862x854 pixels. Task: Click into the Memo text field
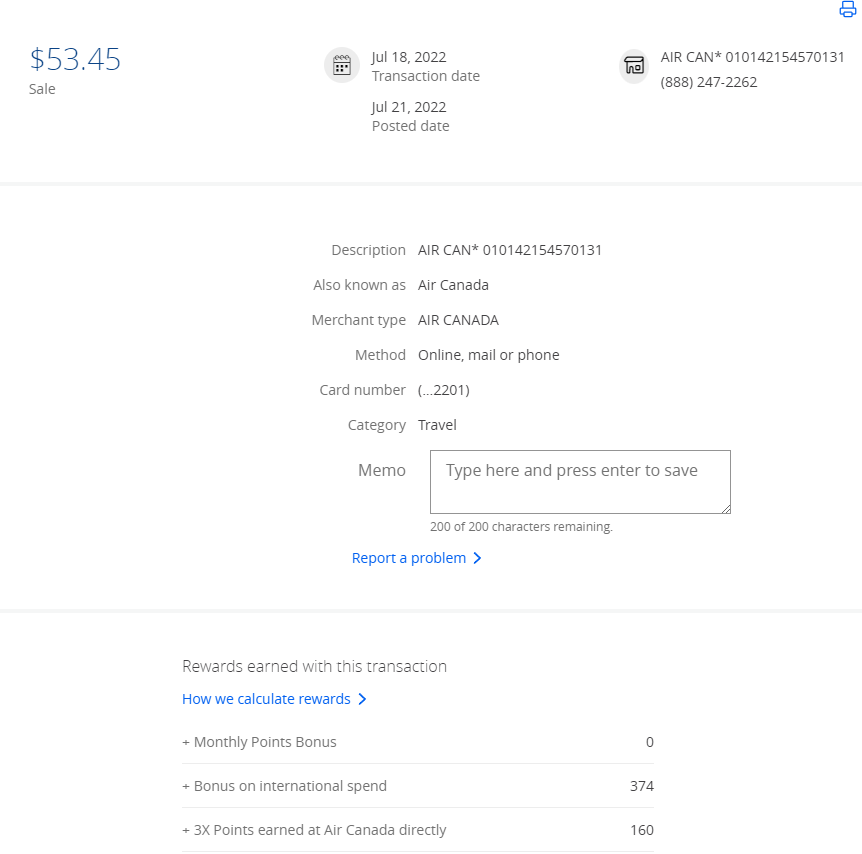coord(580,482)
